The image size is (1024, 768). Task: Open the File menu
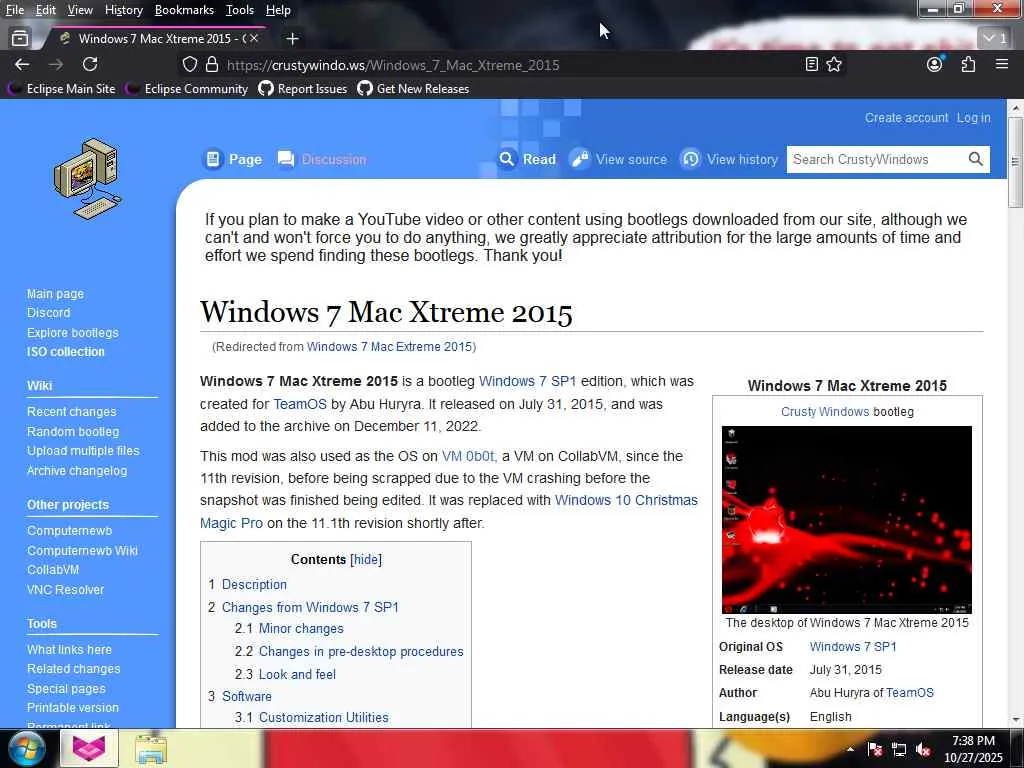pyautogui.click(x=14, y=10)
